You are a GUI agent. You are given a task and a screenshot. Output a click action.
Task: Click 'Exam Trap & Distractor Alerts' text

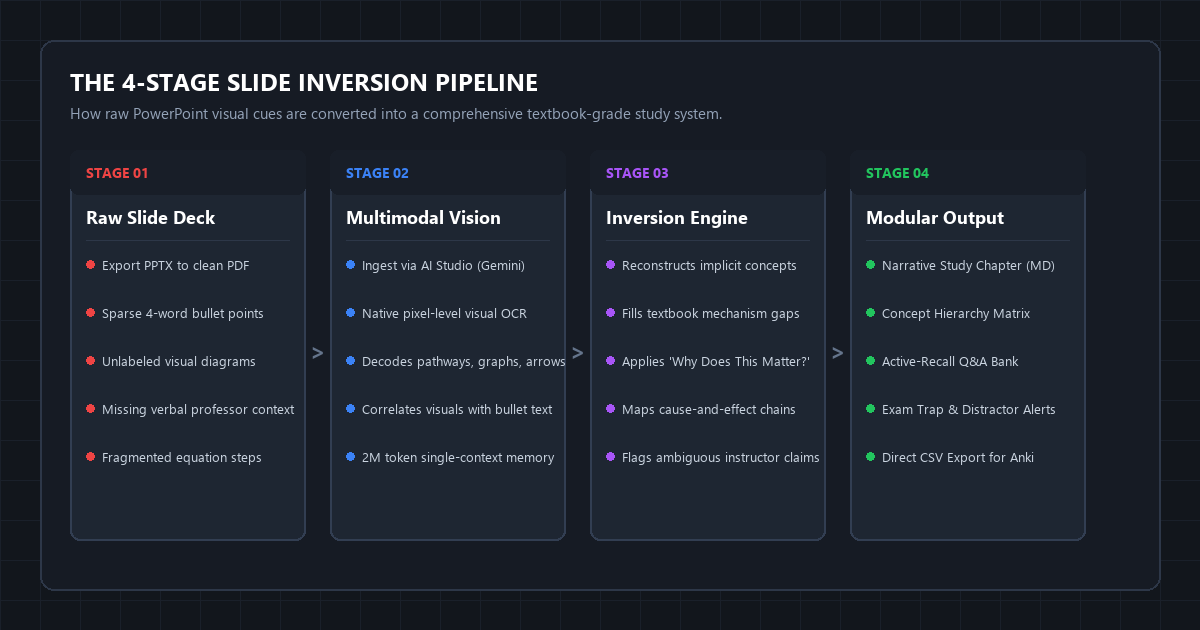pyautogui.click(x=969, y=410)
